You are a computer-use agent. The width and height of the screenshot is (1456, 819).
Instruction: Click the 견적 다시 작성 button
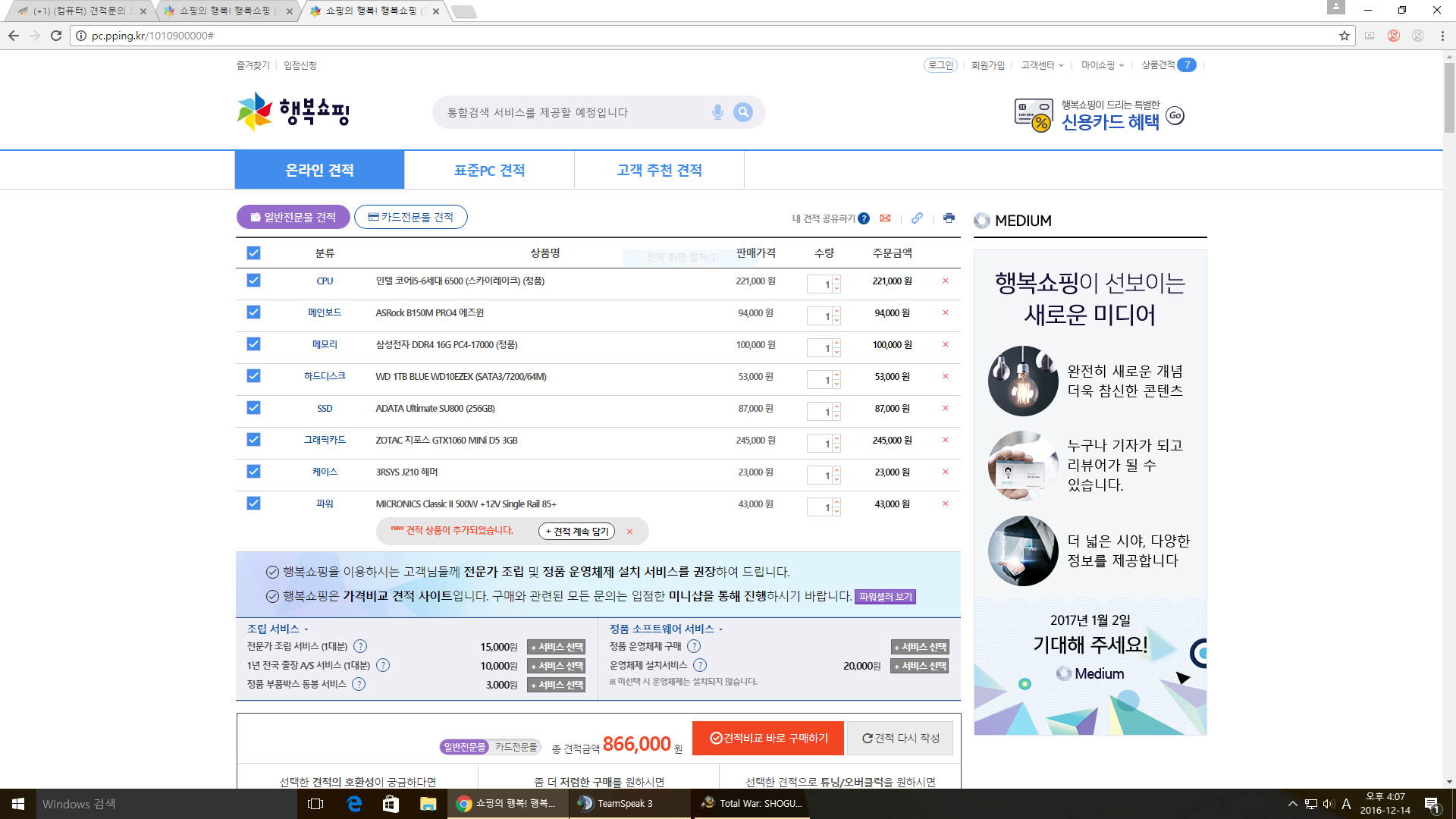click(x=900, y=738)
